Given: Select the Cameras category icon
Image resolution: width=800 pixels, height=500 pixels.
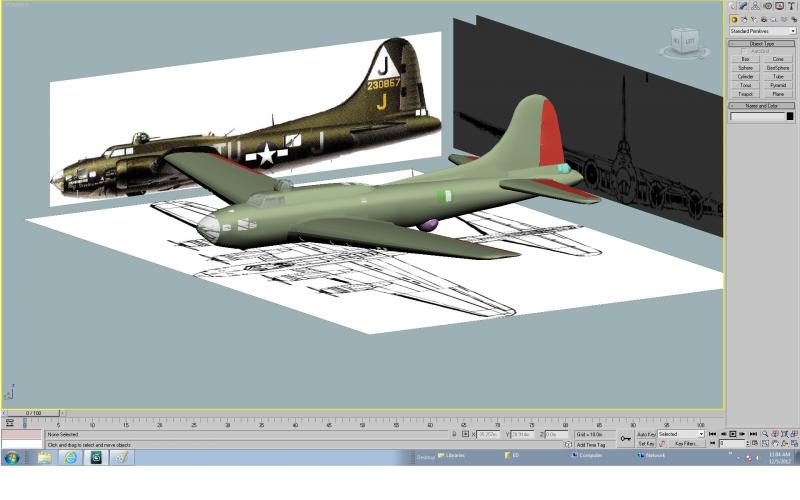Looking at the screenshot, I should pyautogui.click(x=764, y=19).
